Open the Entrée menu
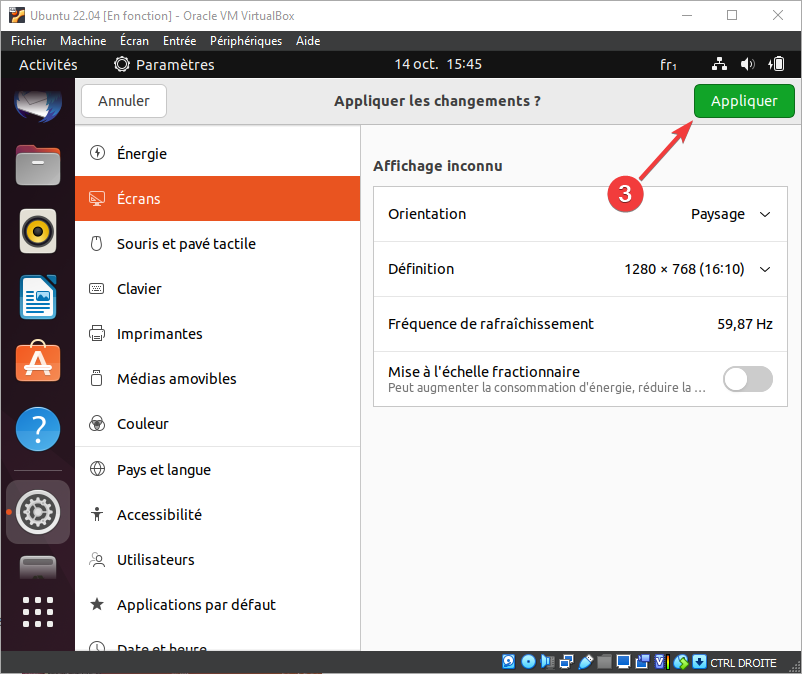802x674 pixels. 180,41
